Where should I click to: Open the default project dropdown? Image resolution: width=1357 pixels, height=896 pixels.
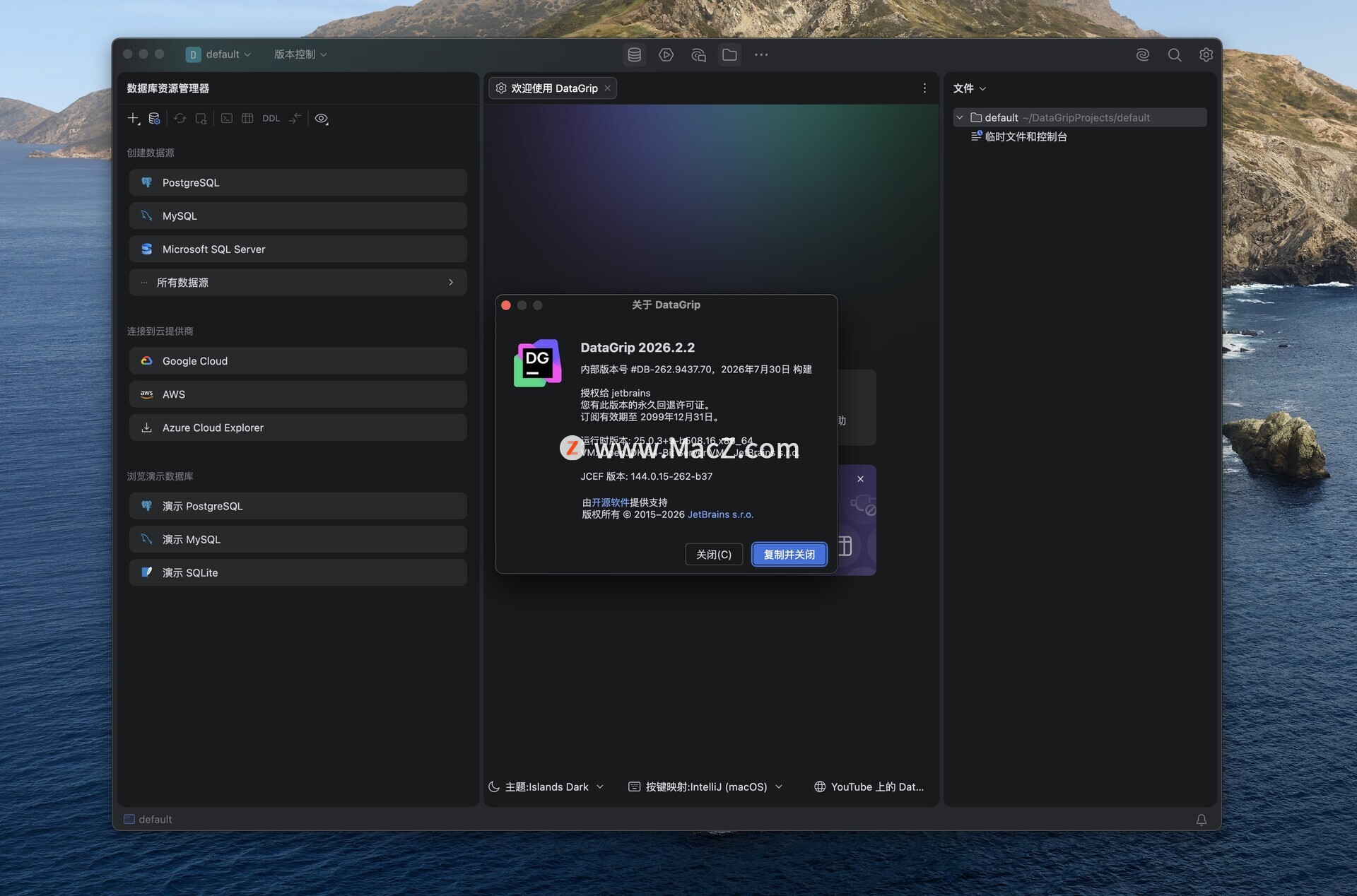pyautogui.click(x=218, y=54)
